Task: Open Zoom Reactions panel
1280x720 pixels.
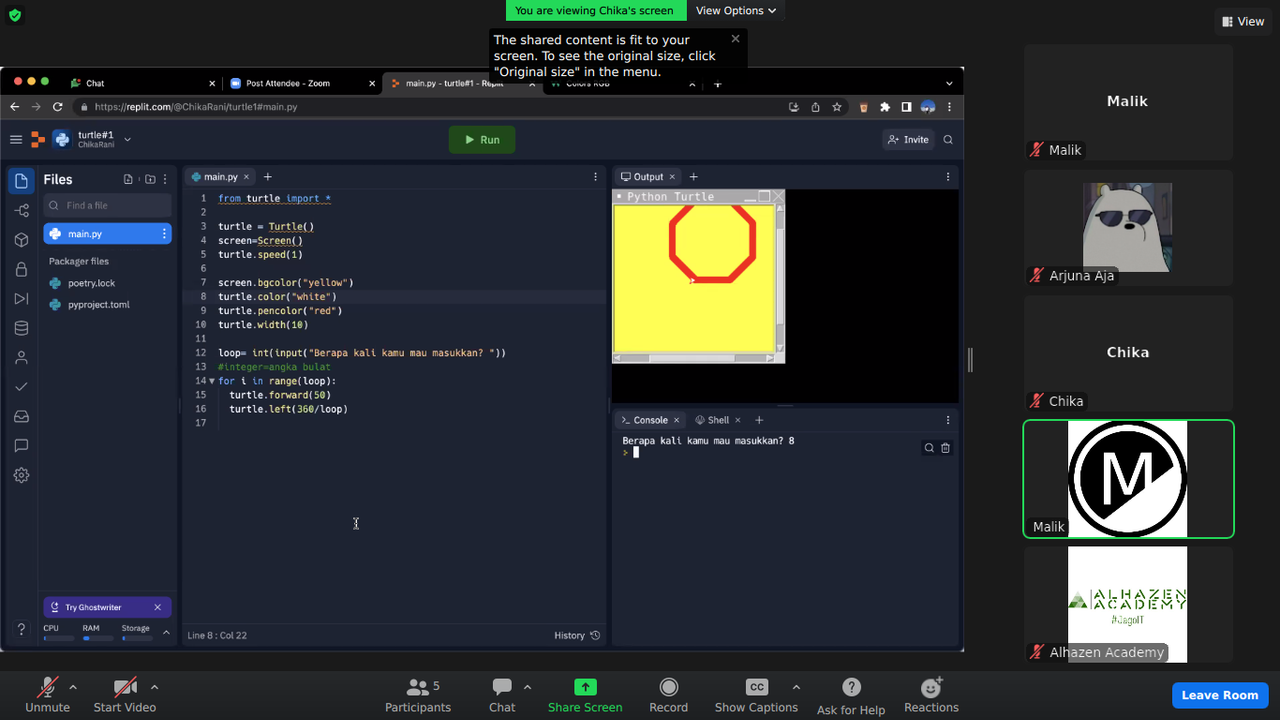Action: [930, 693]
